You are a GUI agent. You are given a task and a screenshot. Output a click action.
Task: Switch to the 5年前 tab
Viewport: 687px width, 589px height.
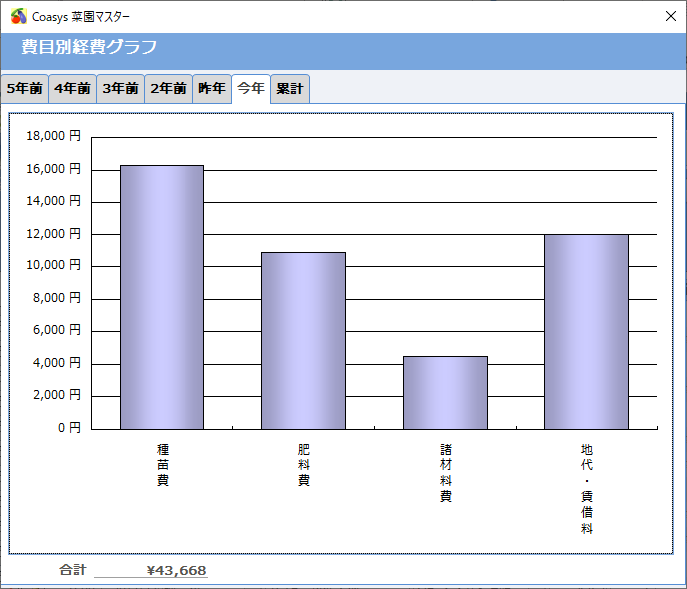click(x=25, y=89)
